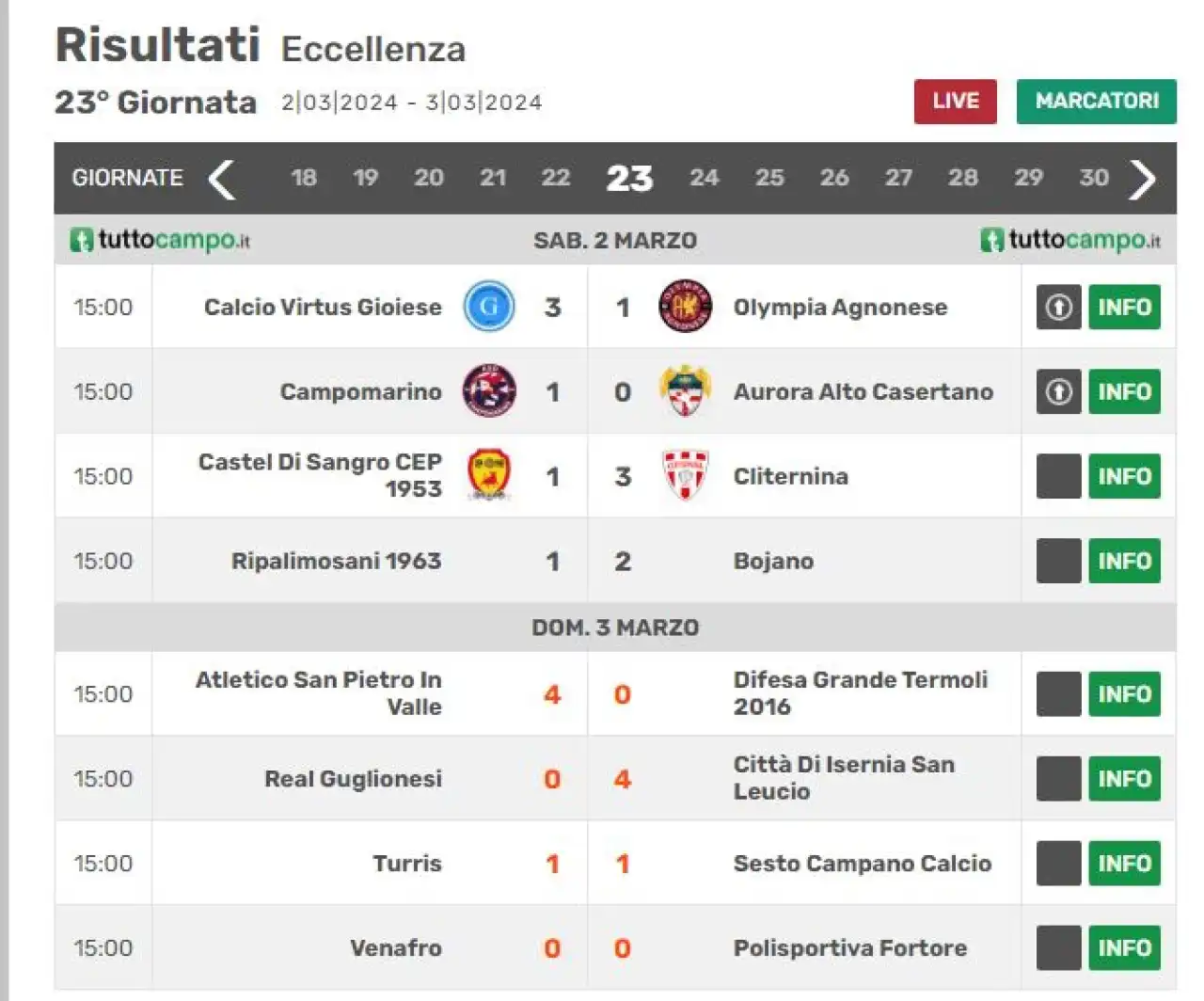The image size is (1204, 1001).
Task: Go to previous giornate with left chevron
Action: (221, 179)
